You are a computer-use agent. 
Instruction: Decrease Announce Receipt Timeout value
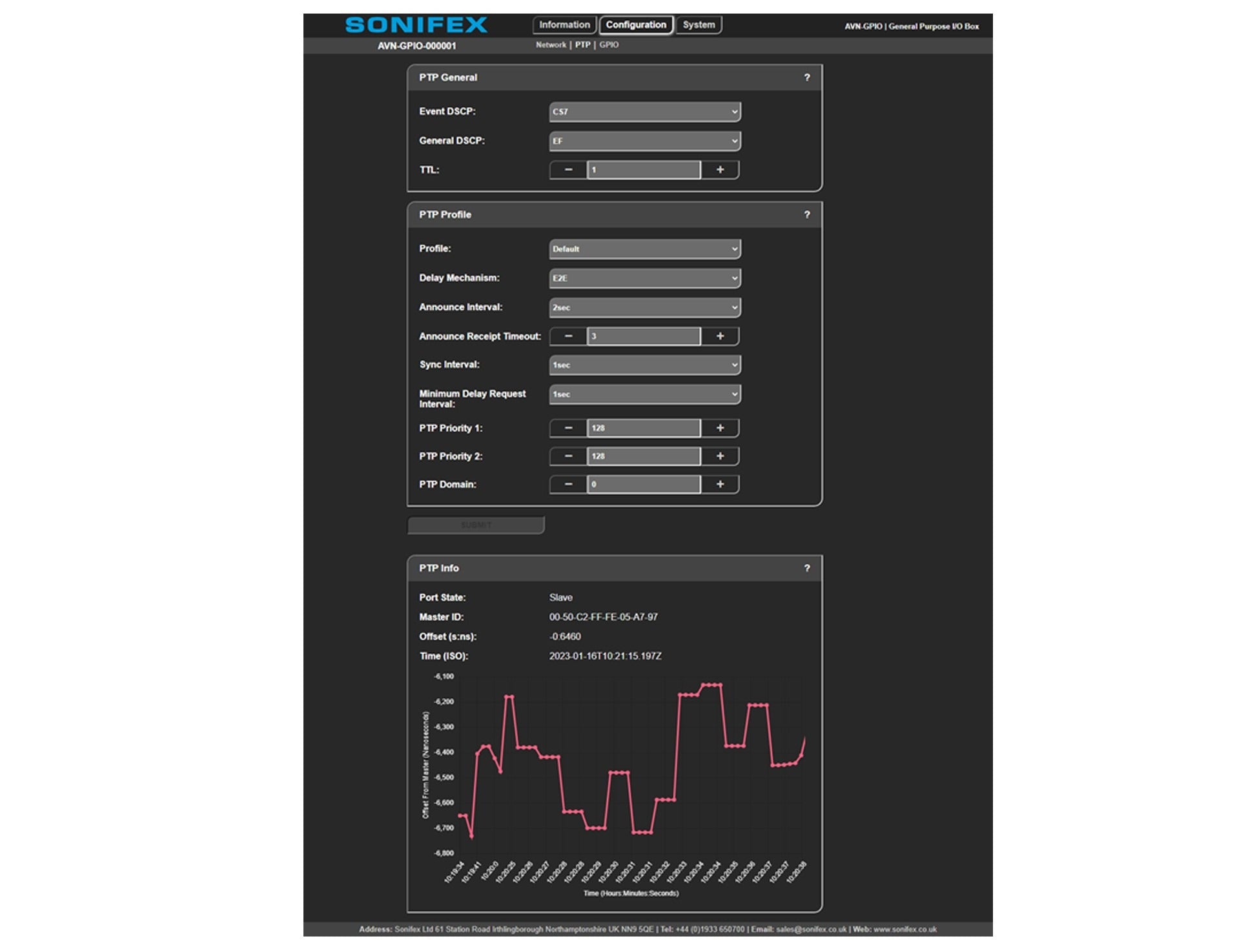coord(568,336)
